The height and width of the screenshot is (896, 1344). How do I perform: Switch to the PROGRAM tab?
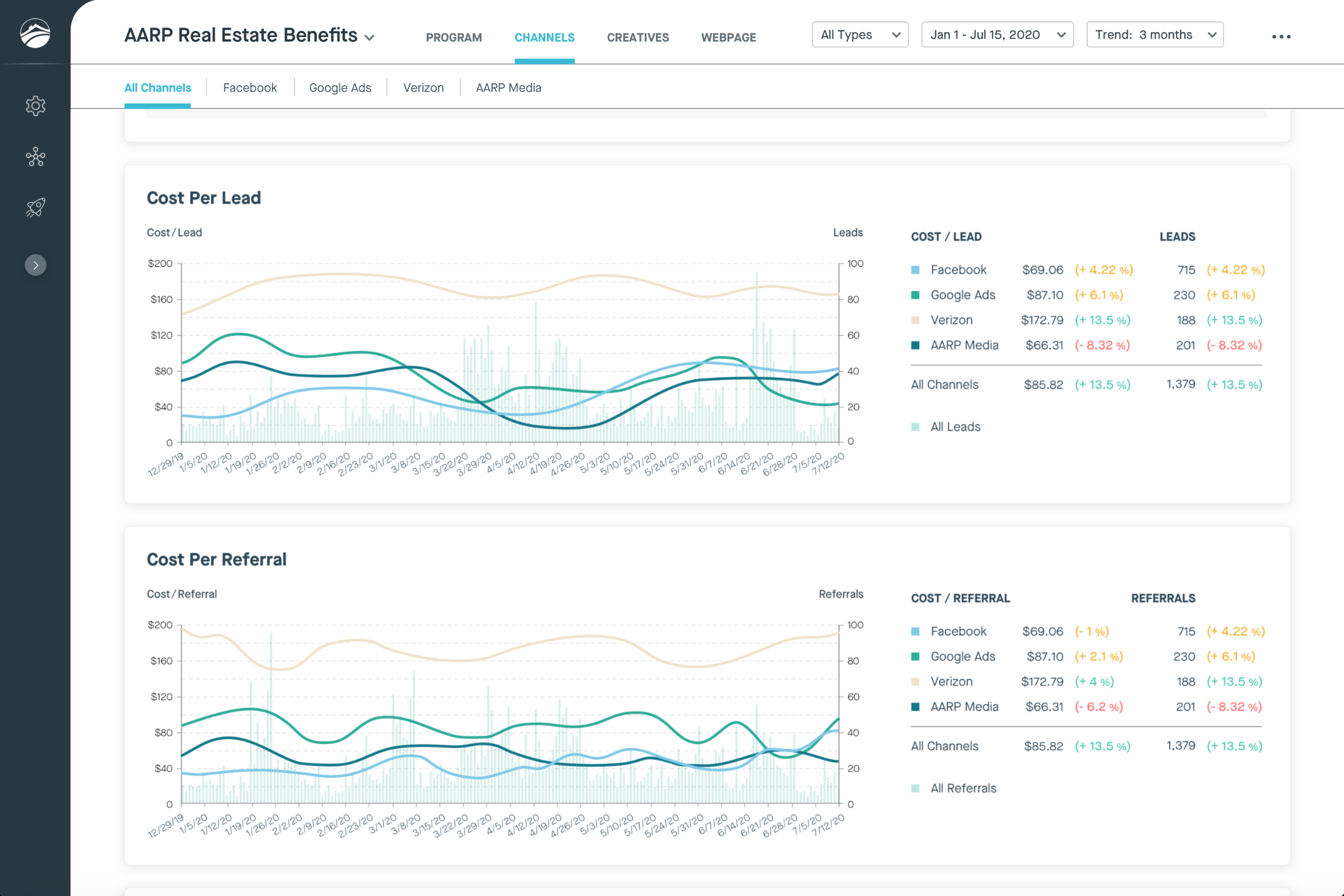click(454, 38)
